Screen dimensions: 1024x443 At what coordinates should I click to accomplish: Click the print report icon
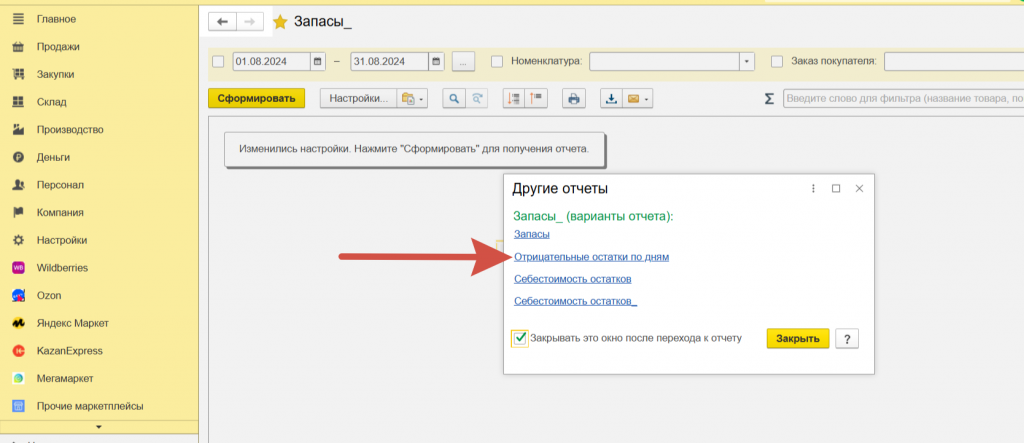click(x=573, y=98)
